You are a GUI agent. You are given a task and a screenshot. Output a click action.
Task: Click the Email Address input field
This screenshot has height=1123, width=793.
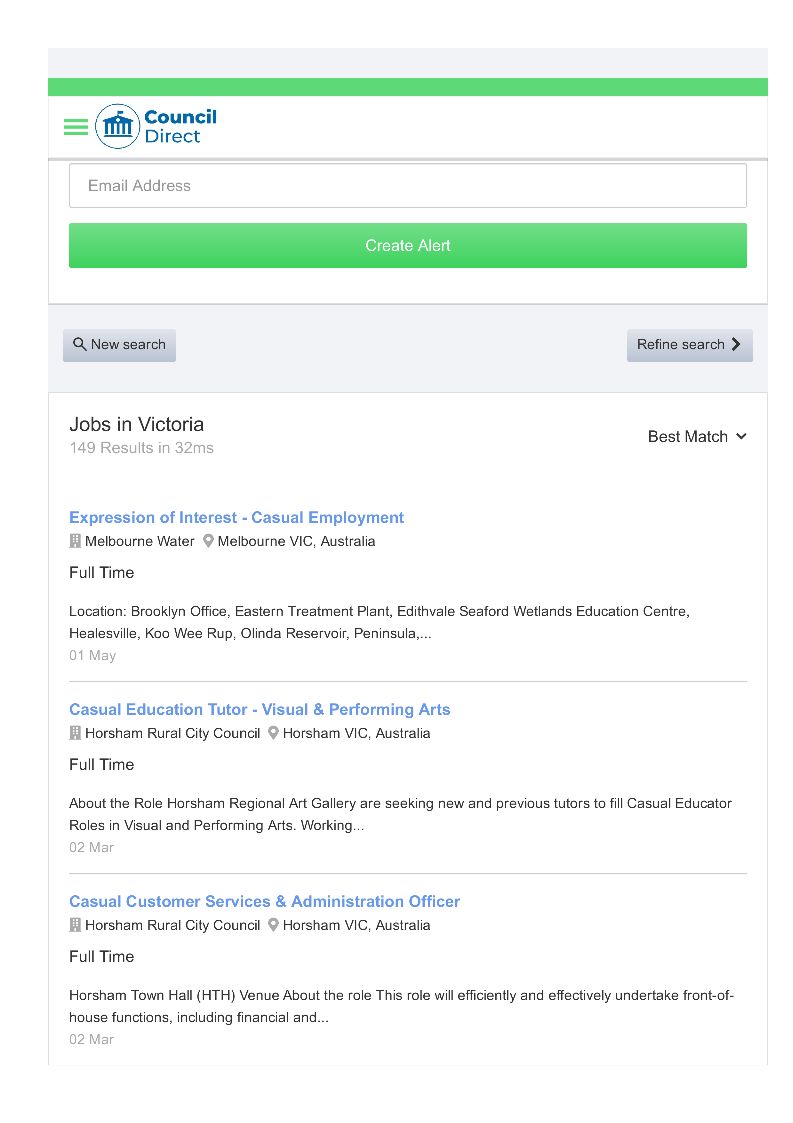click(x=407, y=186)
